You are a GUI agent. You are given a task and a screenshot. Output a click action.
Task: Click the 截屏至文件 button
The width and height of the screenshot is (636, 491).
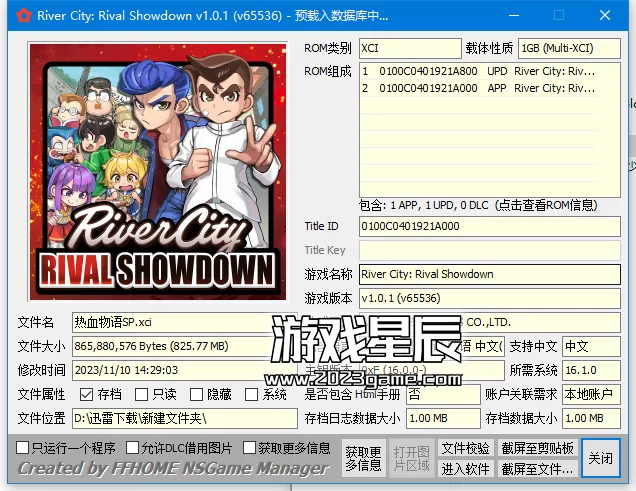[x=537, y=468]
